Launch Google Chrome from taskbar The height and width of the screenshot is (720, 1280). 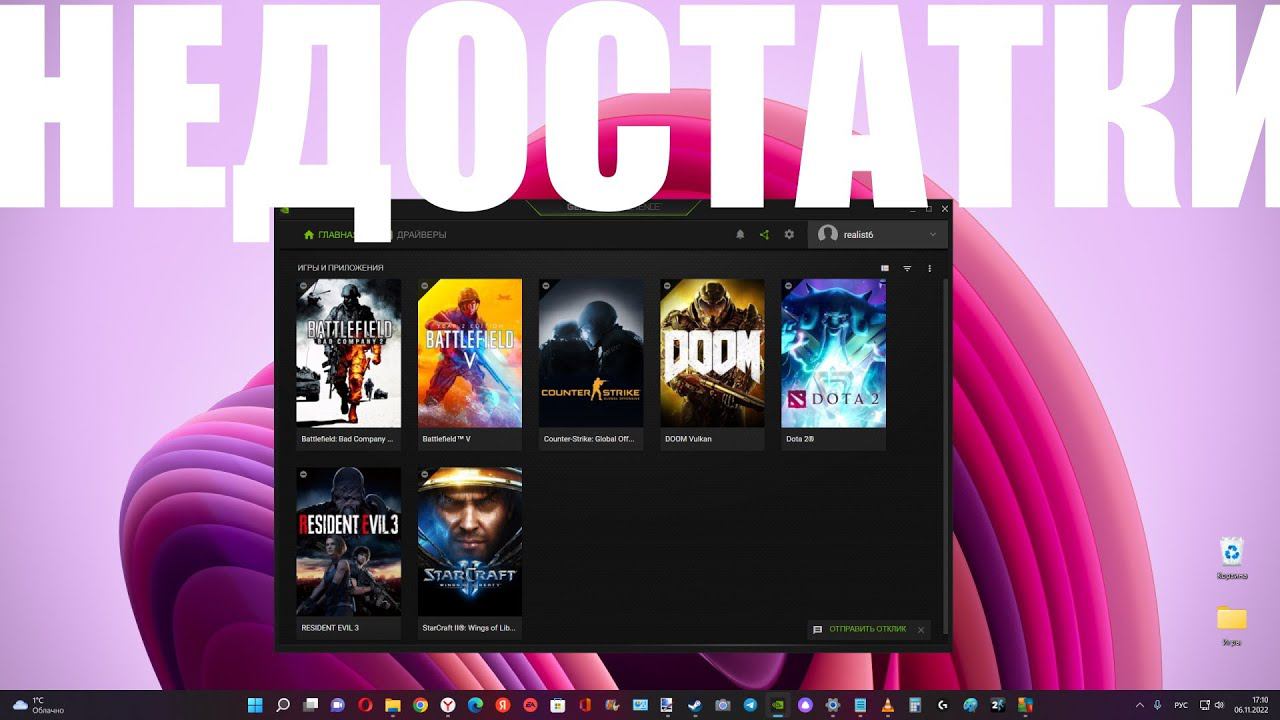421,705
